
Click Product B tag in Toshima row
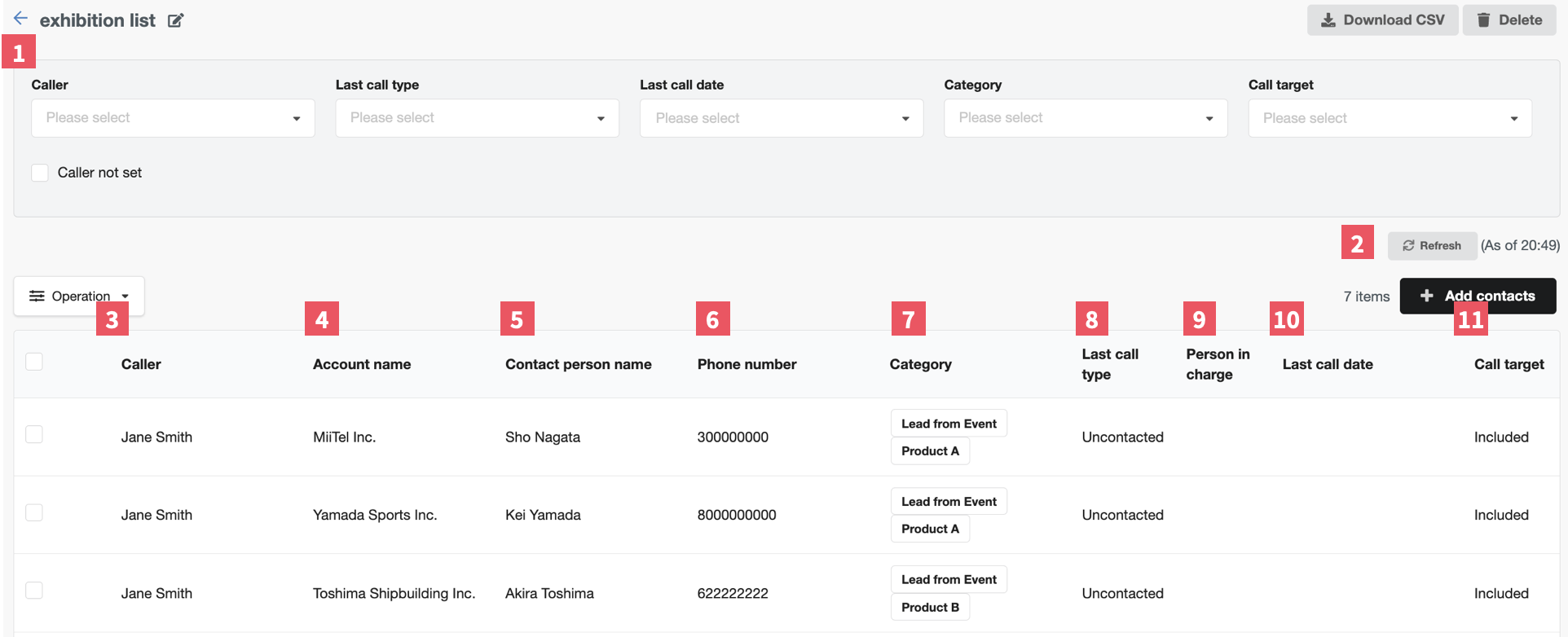930,607
